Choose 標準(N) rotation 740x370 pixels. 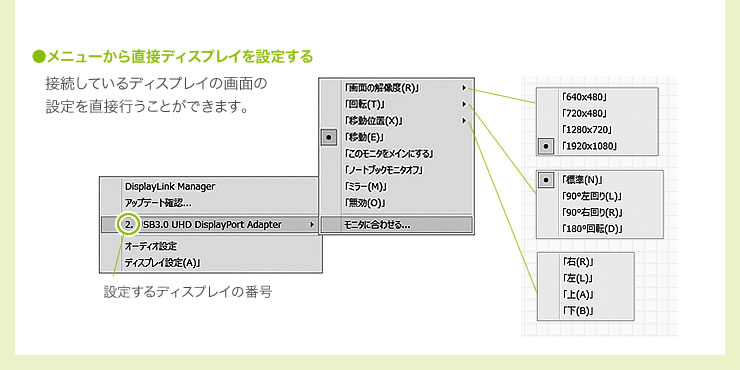click(600, 180)
